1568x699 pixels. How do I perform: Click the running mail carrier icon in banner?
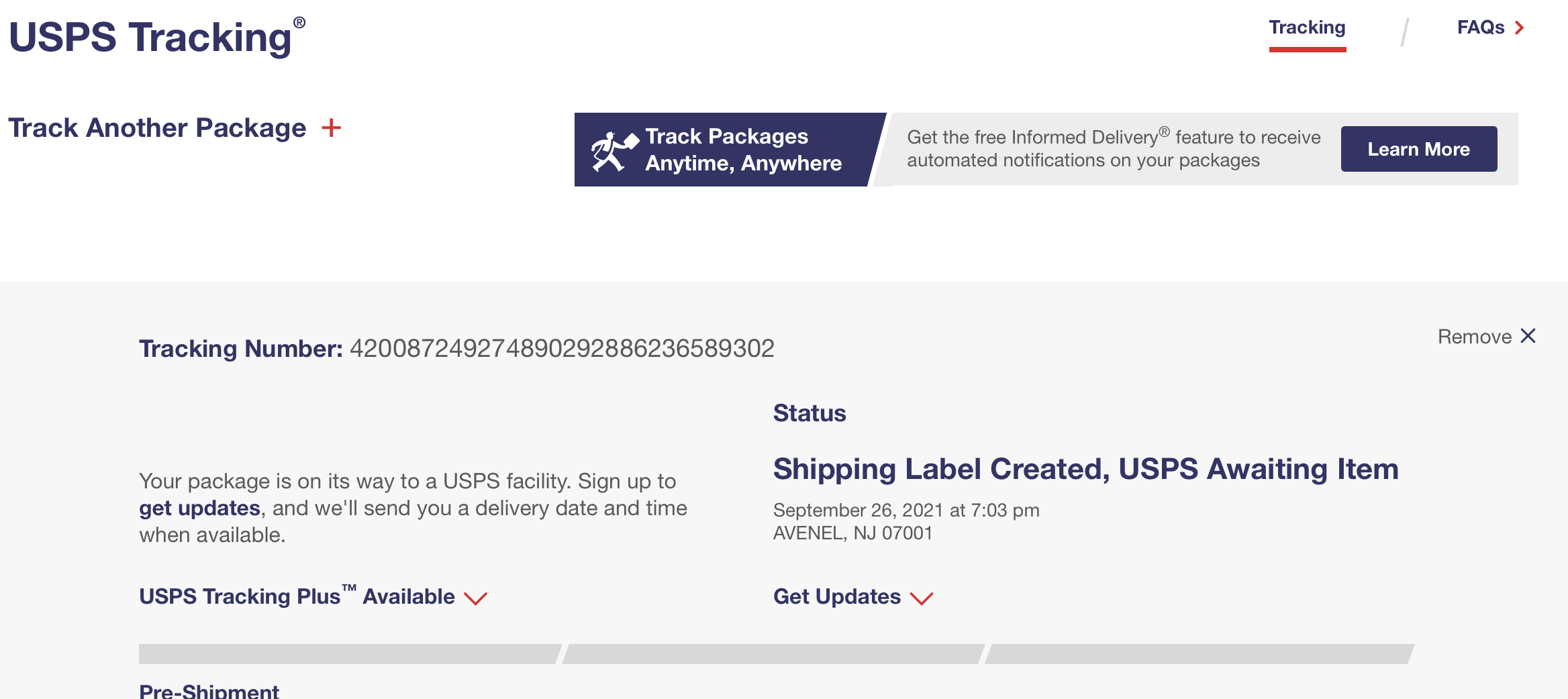pos(614,150)
